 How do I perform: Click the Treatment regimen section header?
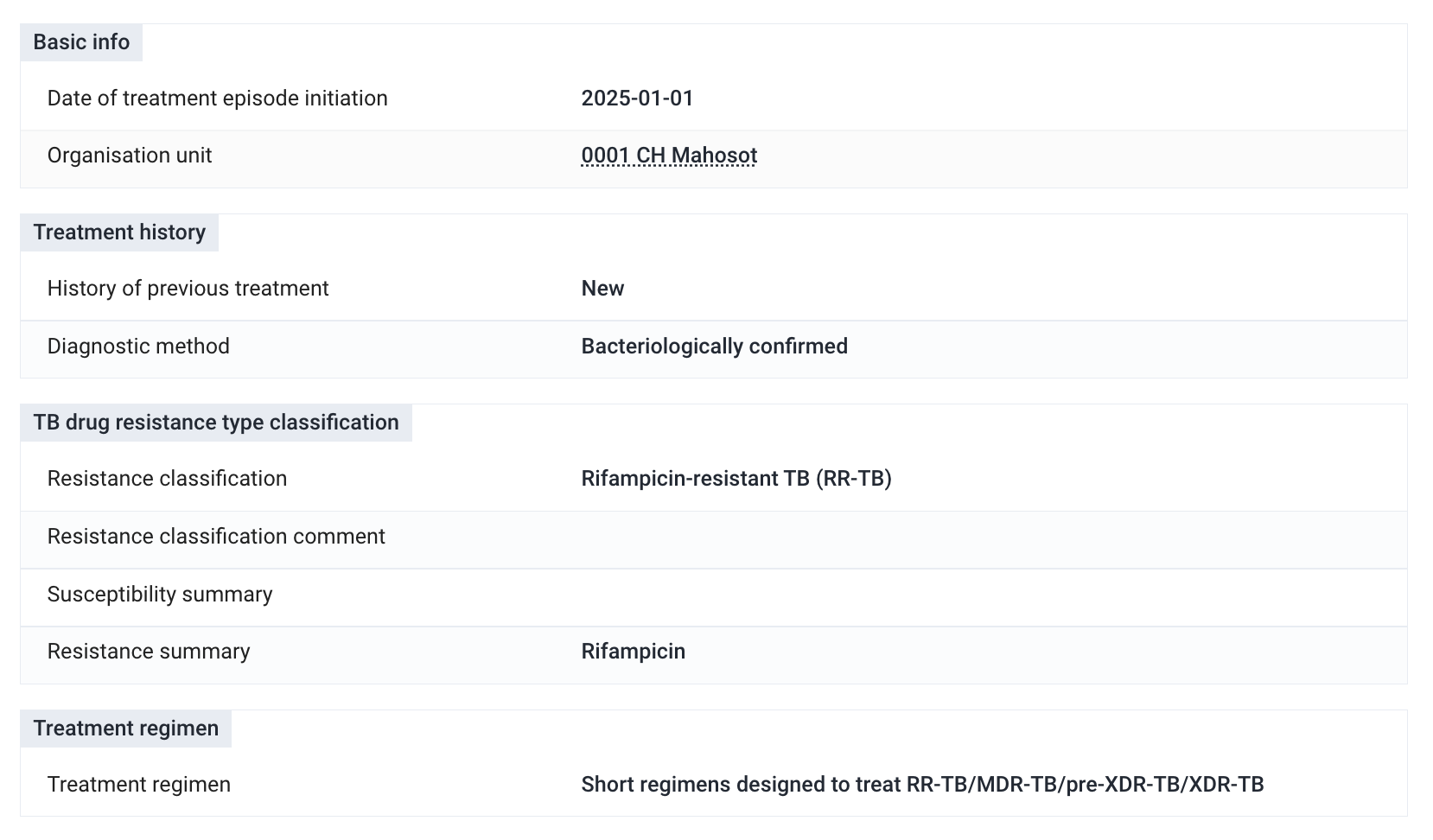coord(126,729)
